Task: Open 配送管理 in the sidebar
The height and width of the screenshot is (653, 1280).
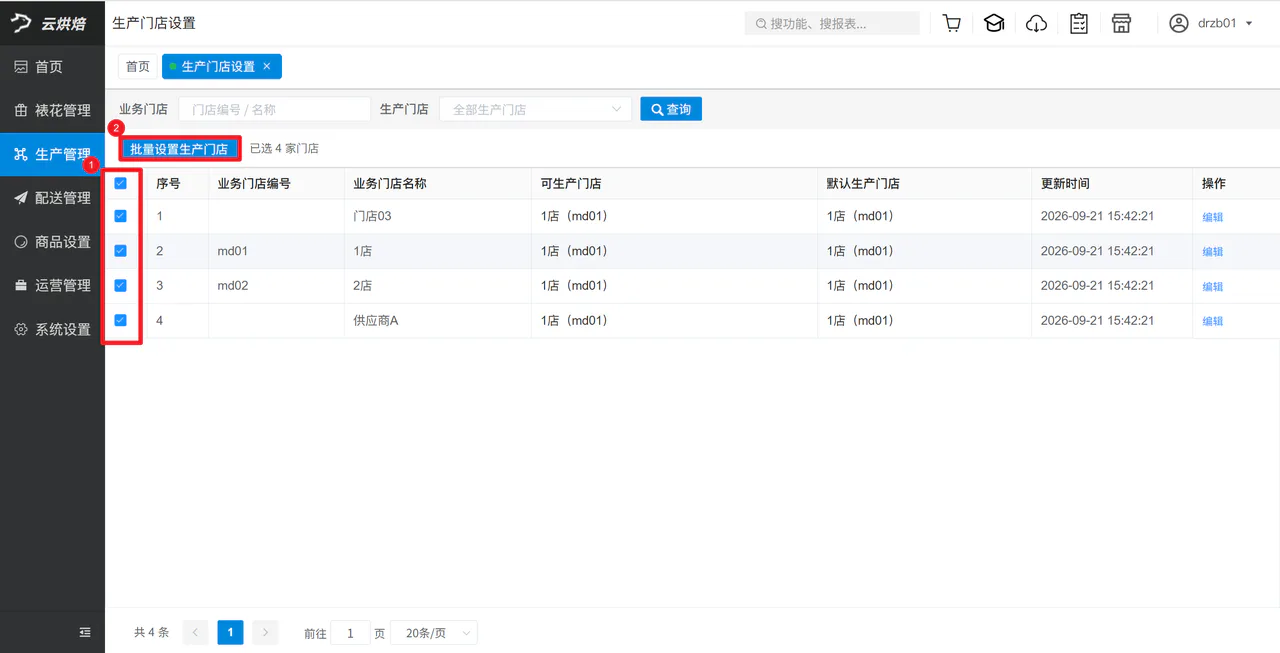Action: point(52,198)
